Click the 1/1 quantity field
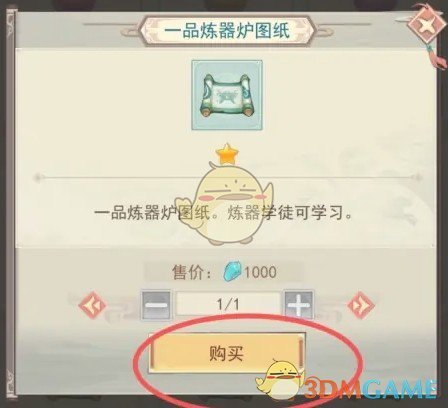The width and height of the screenshot is (448, 408). (228, 304)
